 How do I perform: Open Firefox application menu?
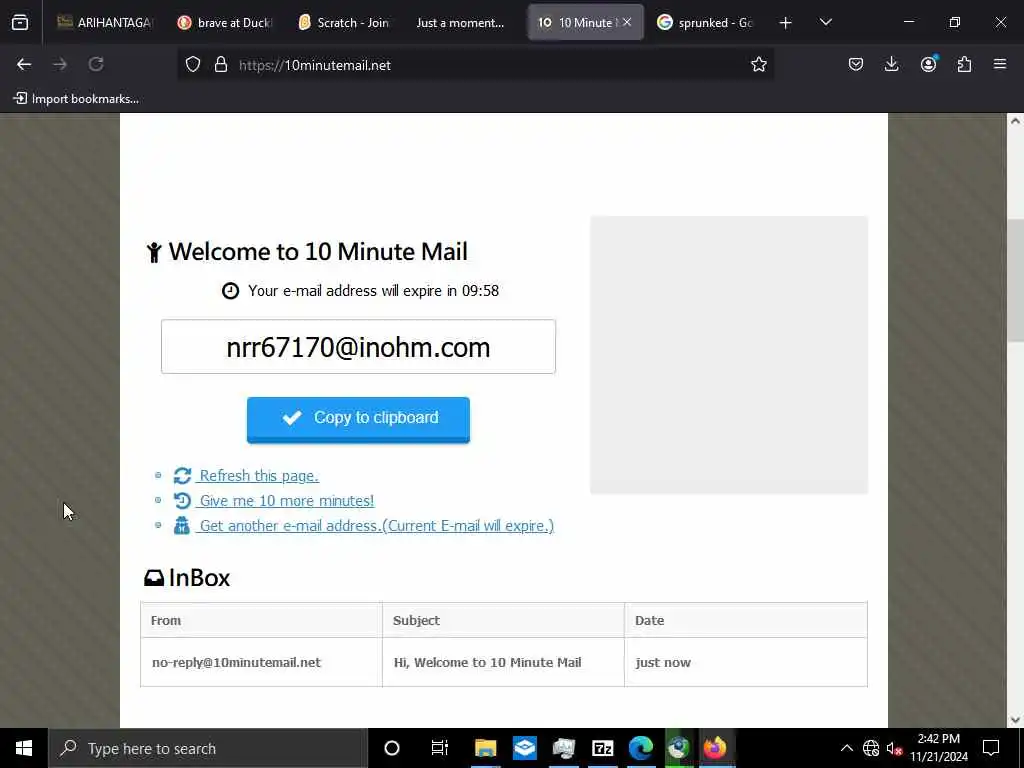pos(1000,64)
